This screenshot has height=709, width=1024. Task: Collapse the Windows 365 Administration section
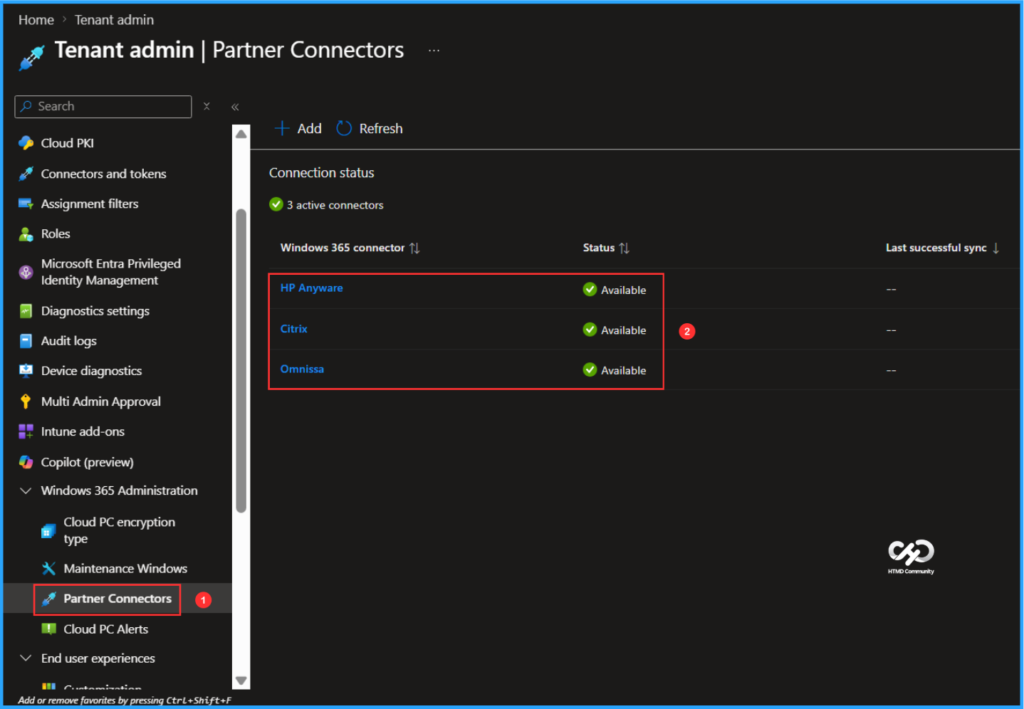(x=27, y=490)
